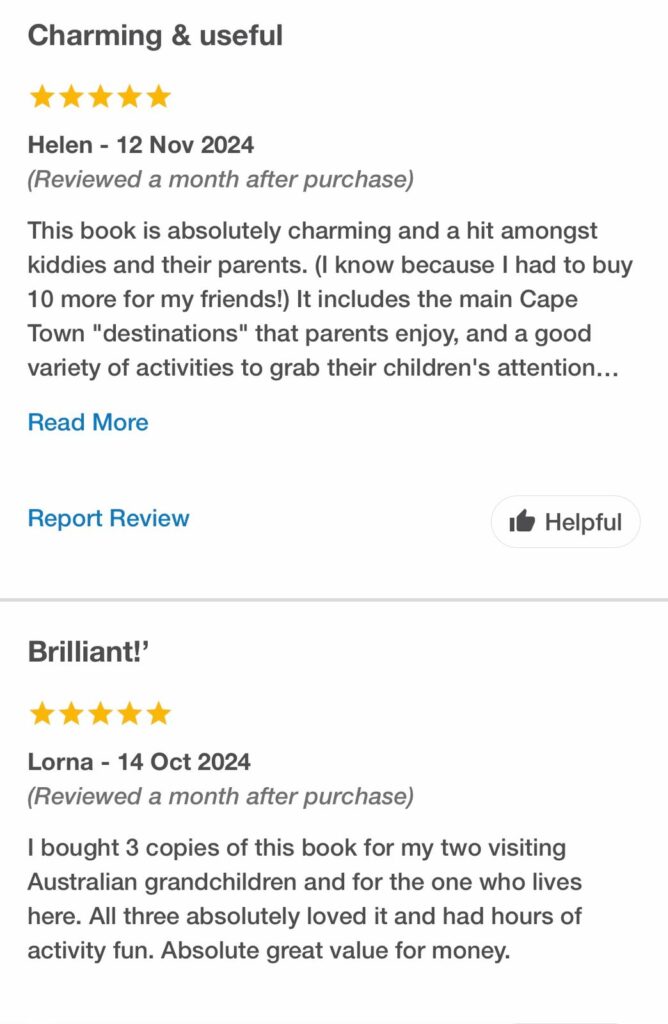Click the fifth star of Lorna's rating
The height and width of the screenshot is (1024, 668).
[x=158, y=714]
